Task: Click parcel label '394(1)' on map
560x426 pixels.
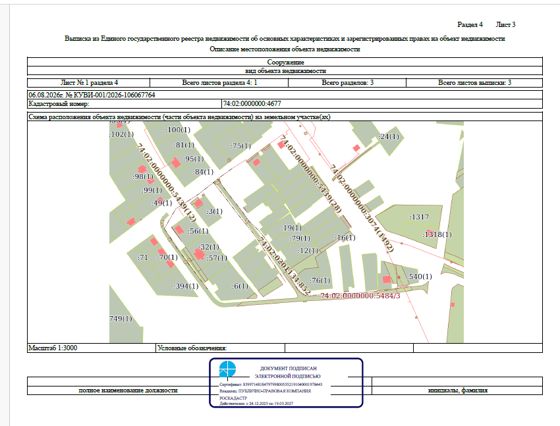Action: click(187, 286)
